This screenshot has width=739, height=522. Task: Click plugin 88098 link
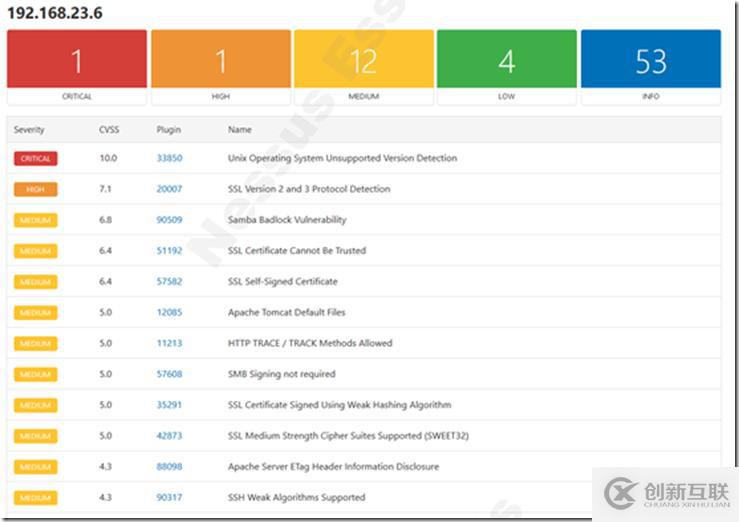169,467
